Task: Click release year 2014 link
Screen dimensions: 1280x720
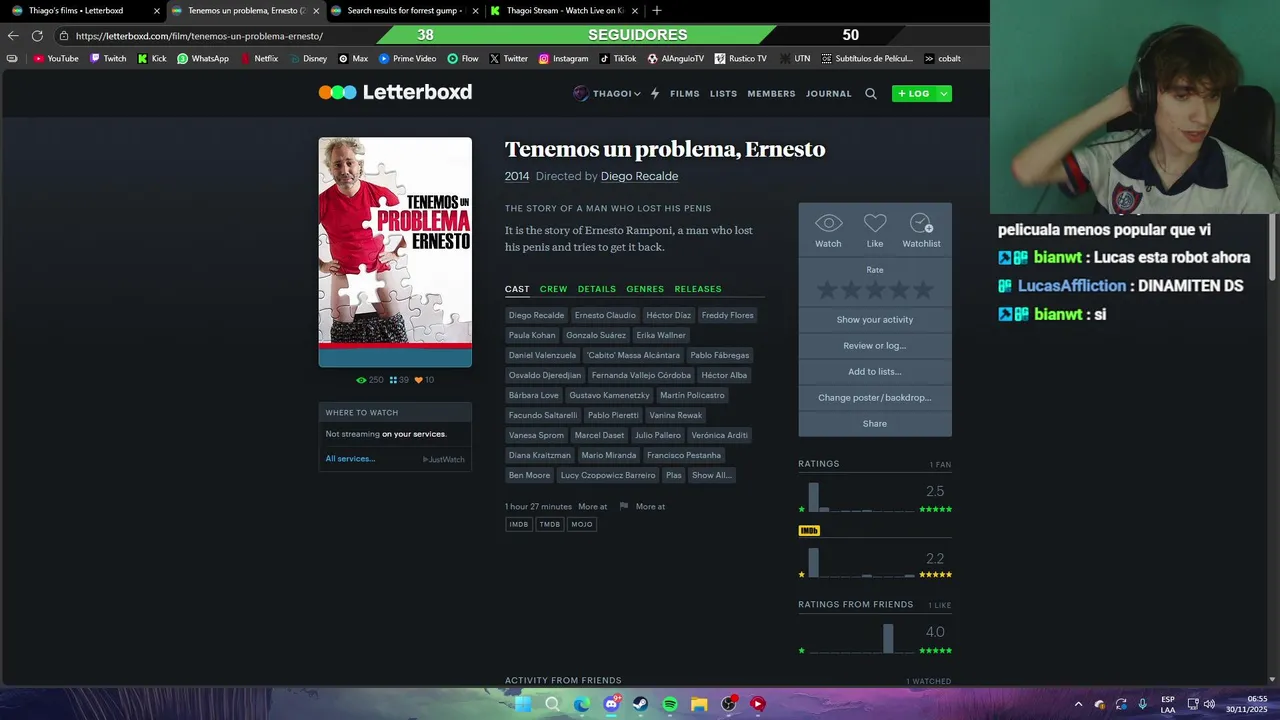Action: click(x=517, y=176)
